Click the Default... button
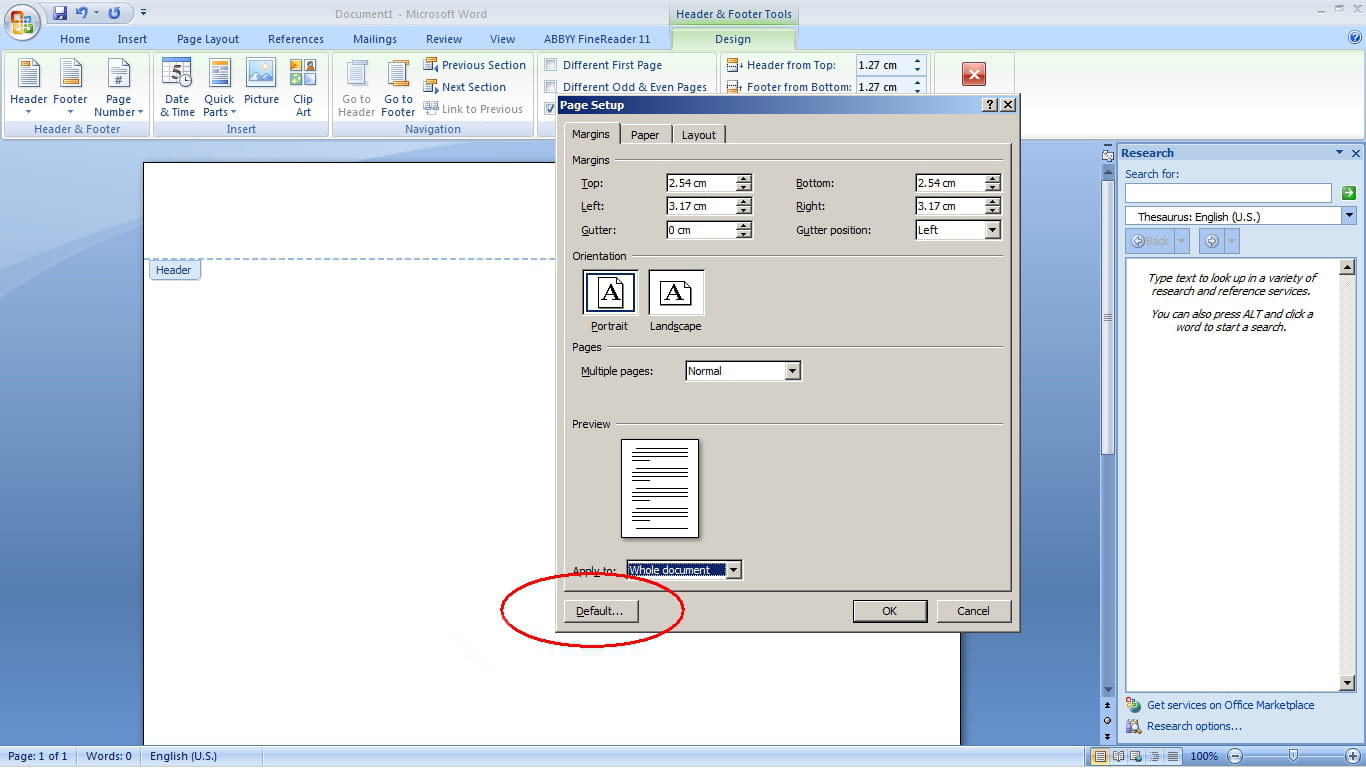Viewport: 1366px width, 768px height. [x=600, y=611]
